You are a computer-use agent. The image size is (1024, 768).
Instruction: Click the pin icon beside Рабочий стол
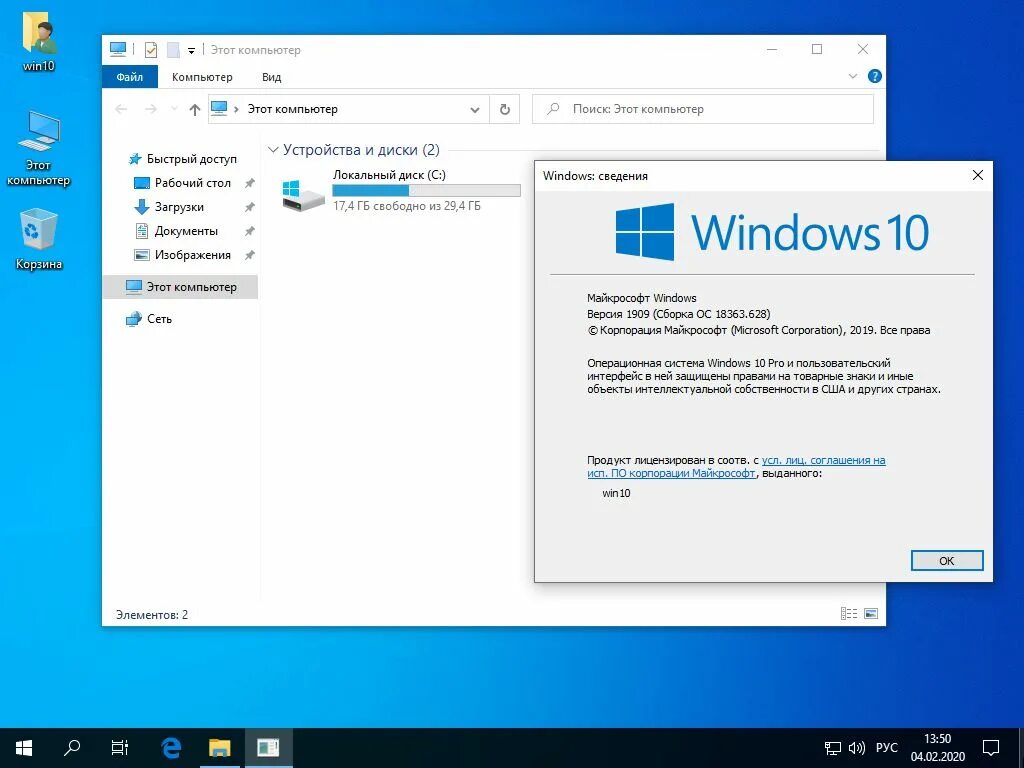[x=249, y=184]
